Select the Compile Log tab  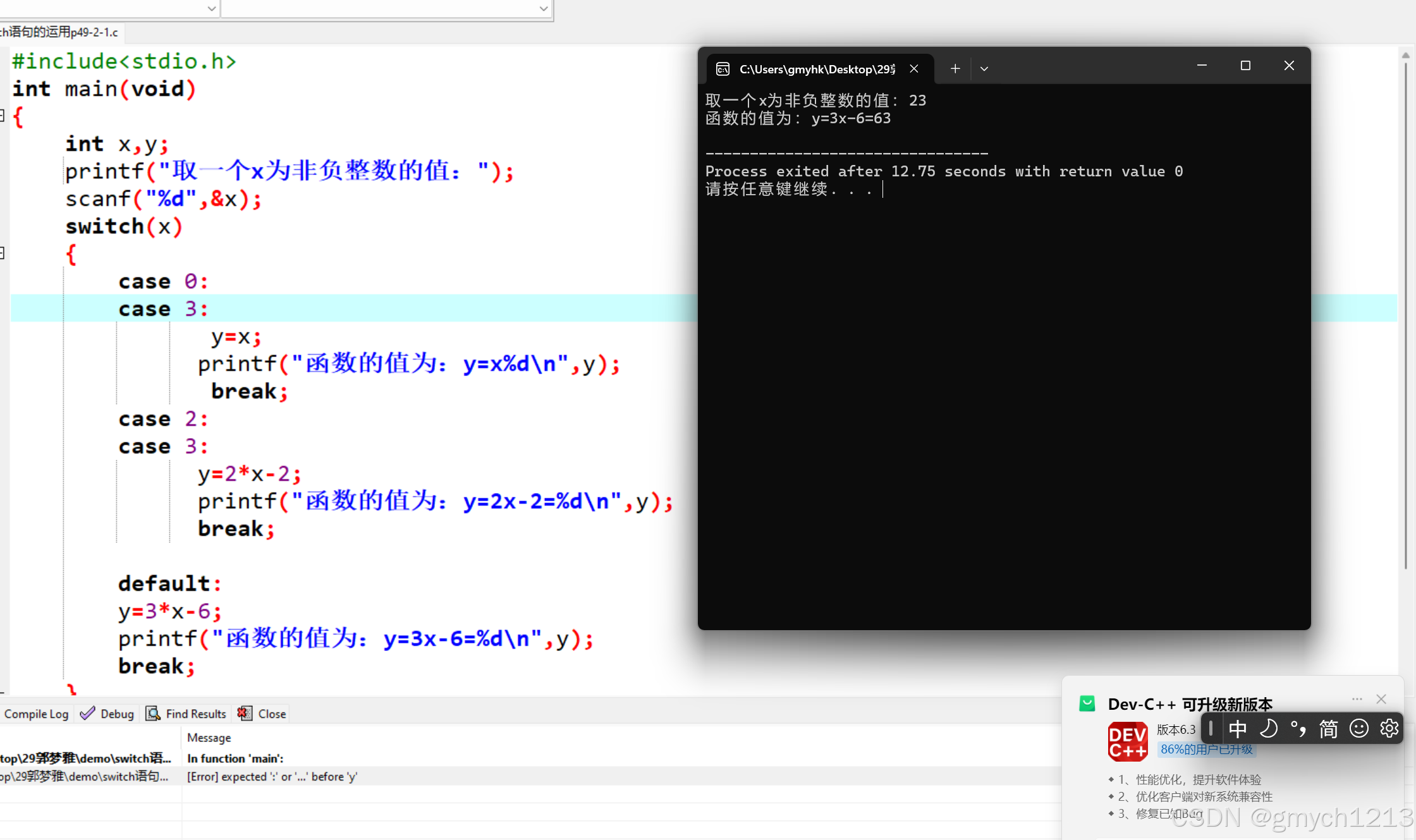coord(36,714)
